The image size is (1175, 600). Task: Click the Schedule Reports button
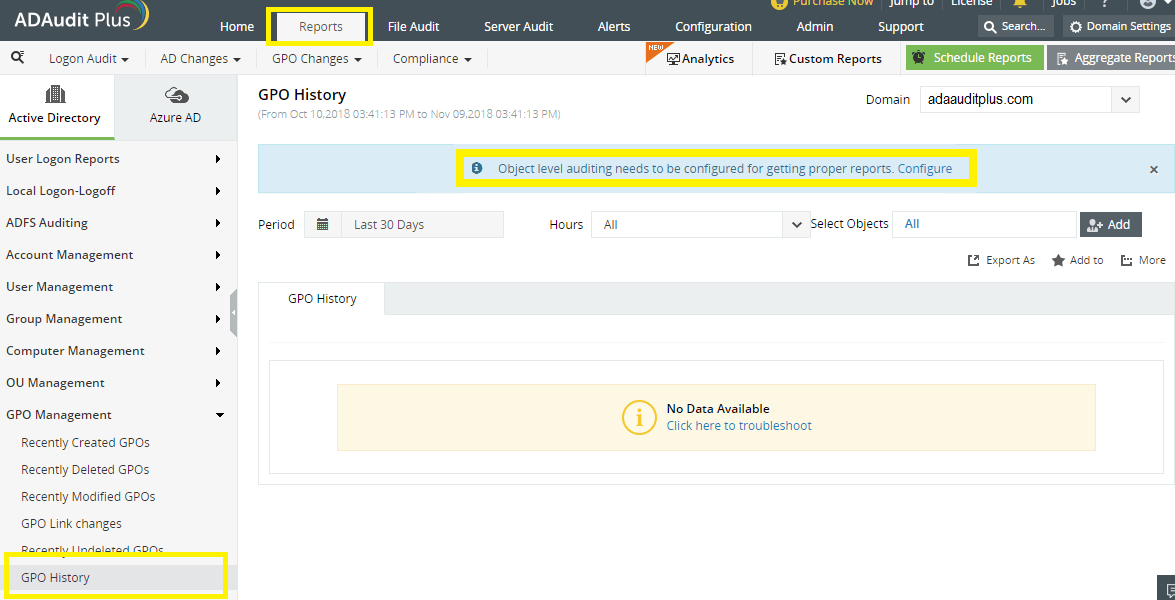(x=974, y=58)
